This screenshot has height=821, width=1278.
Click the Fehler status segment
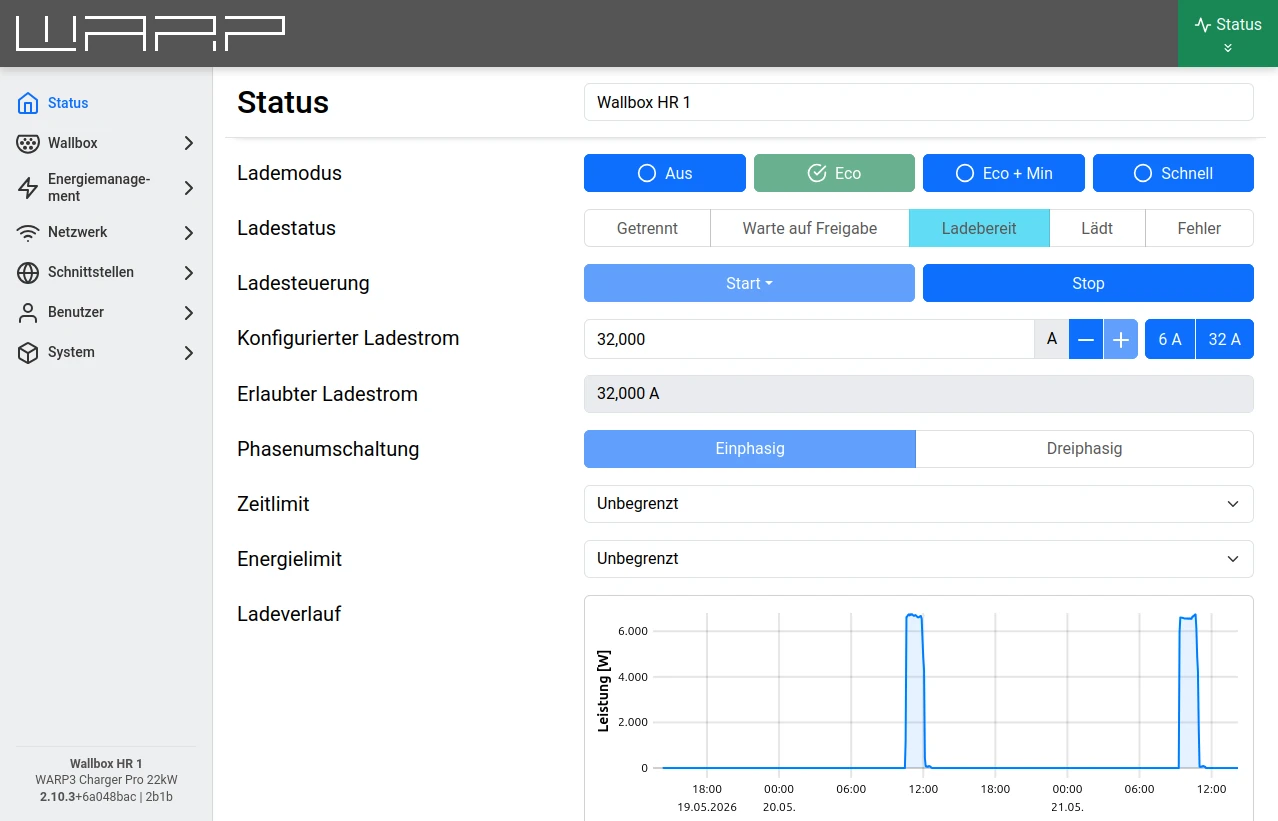1199,228
